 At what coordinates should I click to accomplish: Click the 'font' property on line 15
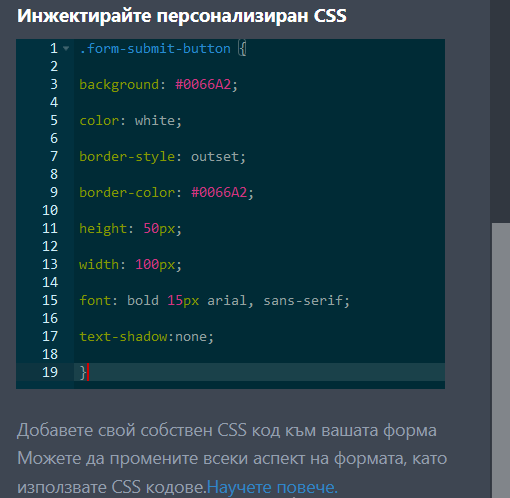point(95,301)
